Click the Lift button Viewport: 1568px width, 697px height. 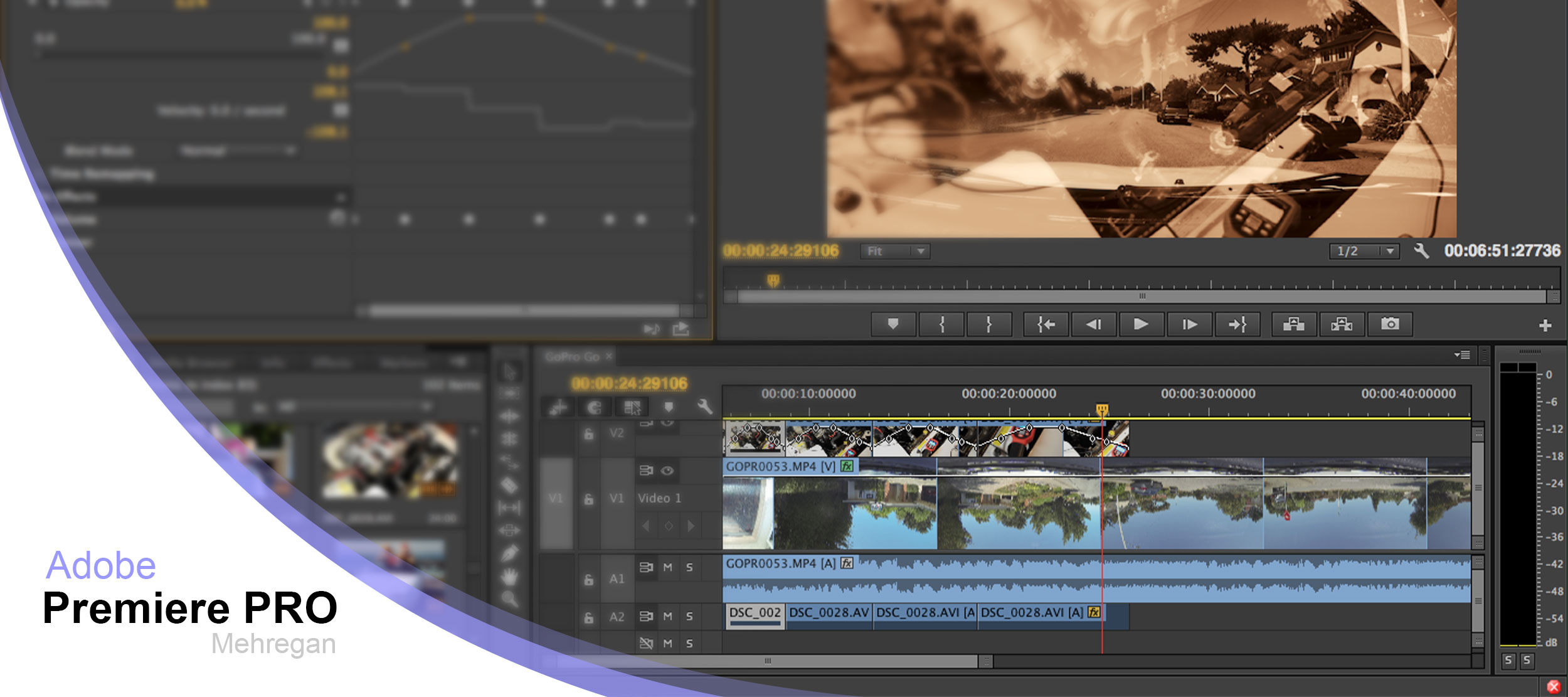tap(1293, 324)
